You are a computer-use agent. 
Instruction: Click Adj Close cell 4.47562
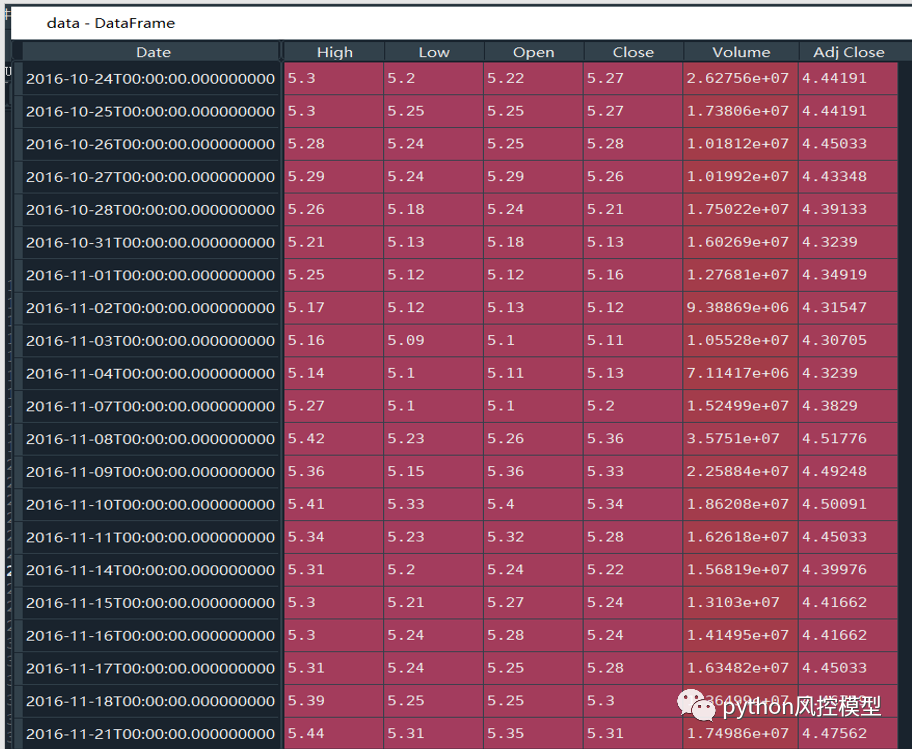click(849, 733)
